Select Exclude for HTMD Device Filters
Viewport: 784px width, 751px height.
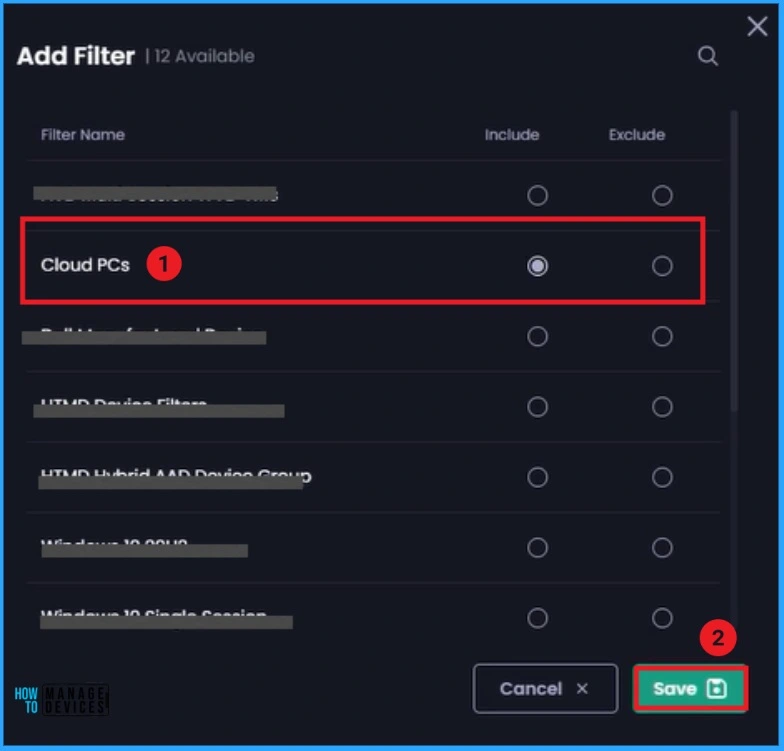coord(662,407)
